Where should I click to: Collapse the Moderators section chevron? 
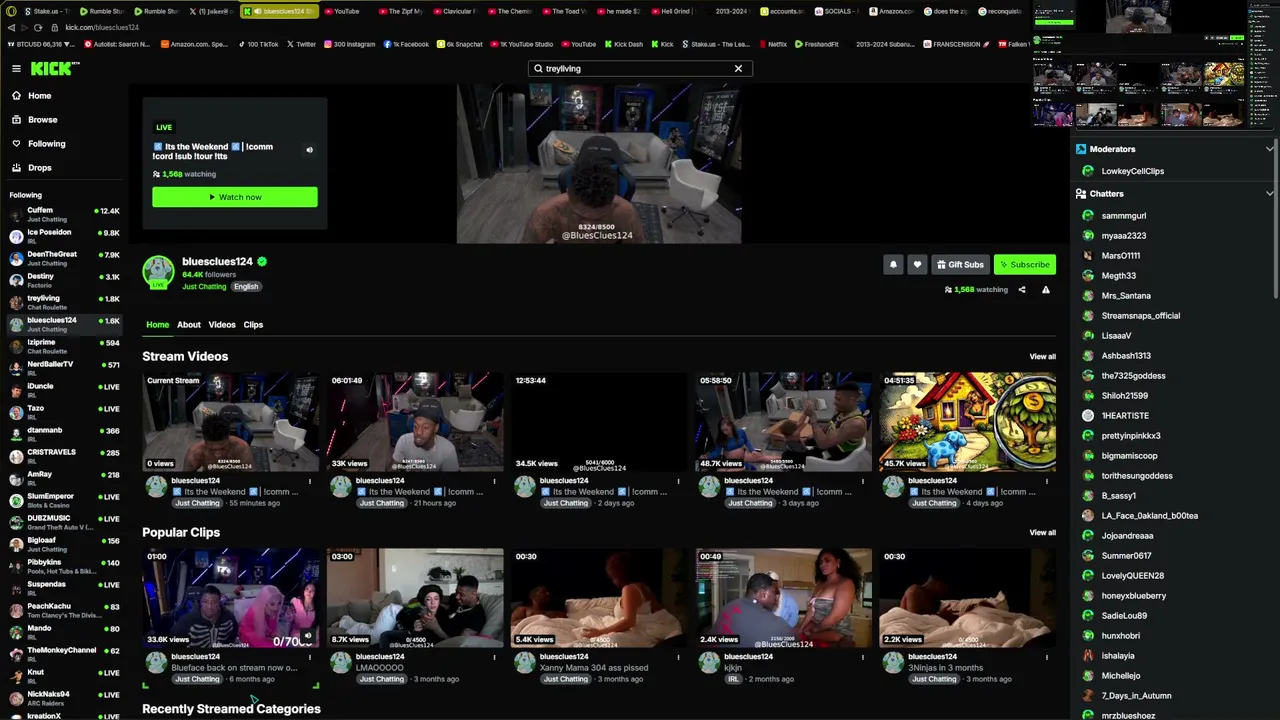[1269, 149]
